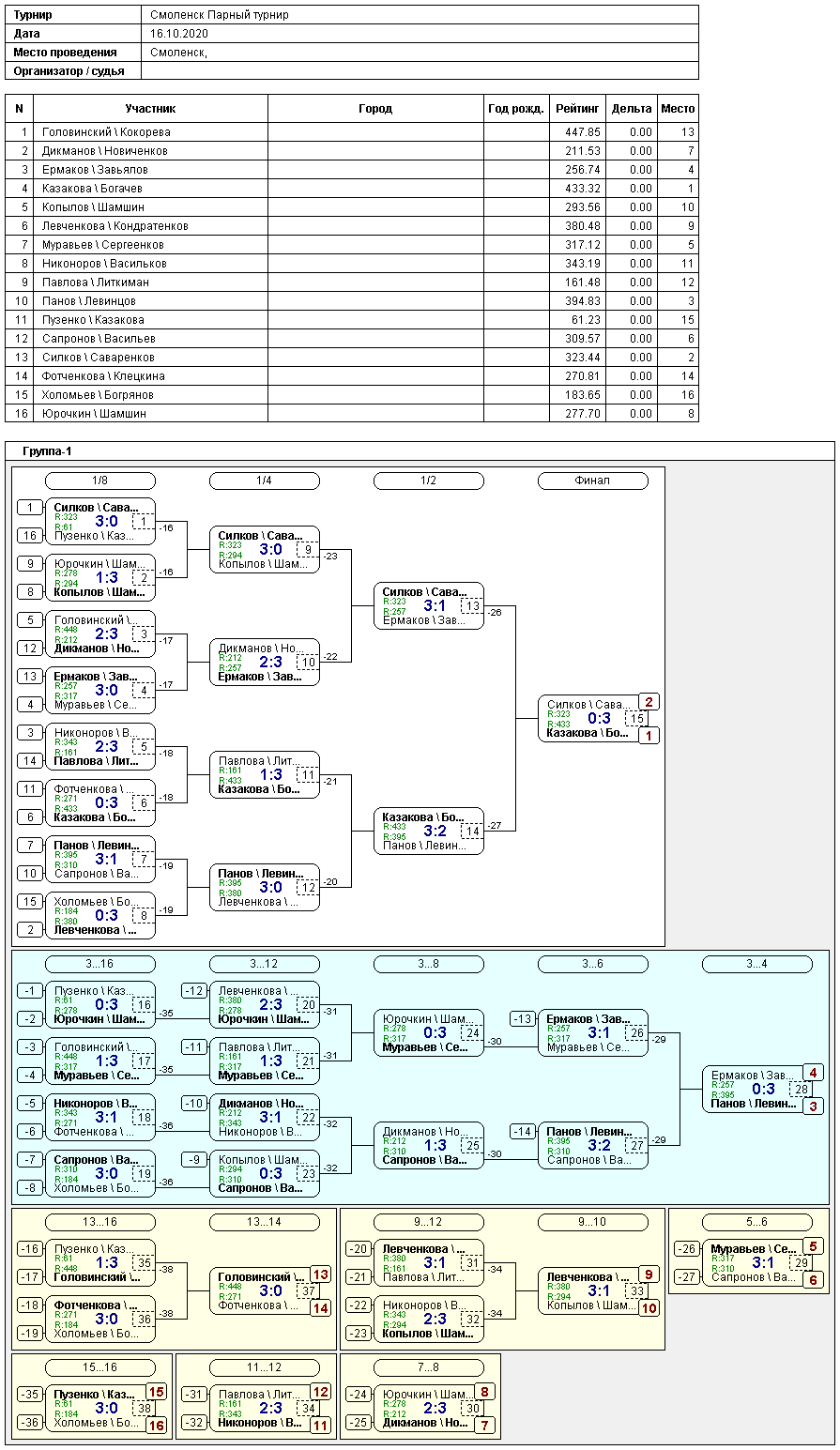This screenshot has width=840, height=1450.
Task: Click the red 2nd place badge in final
Action: pos(649,702)
